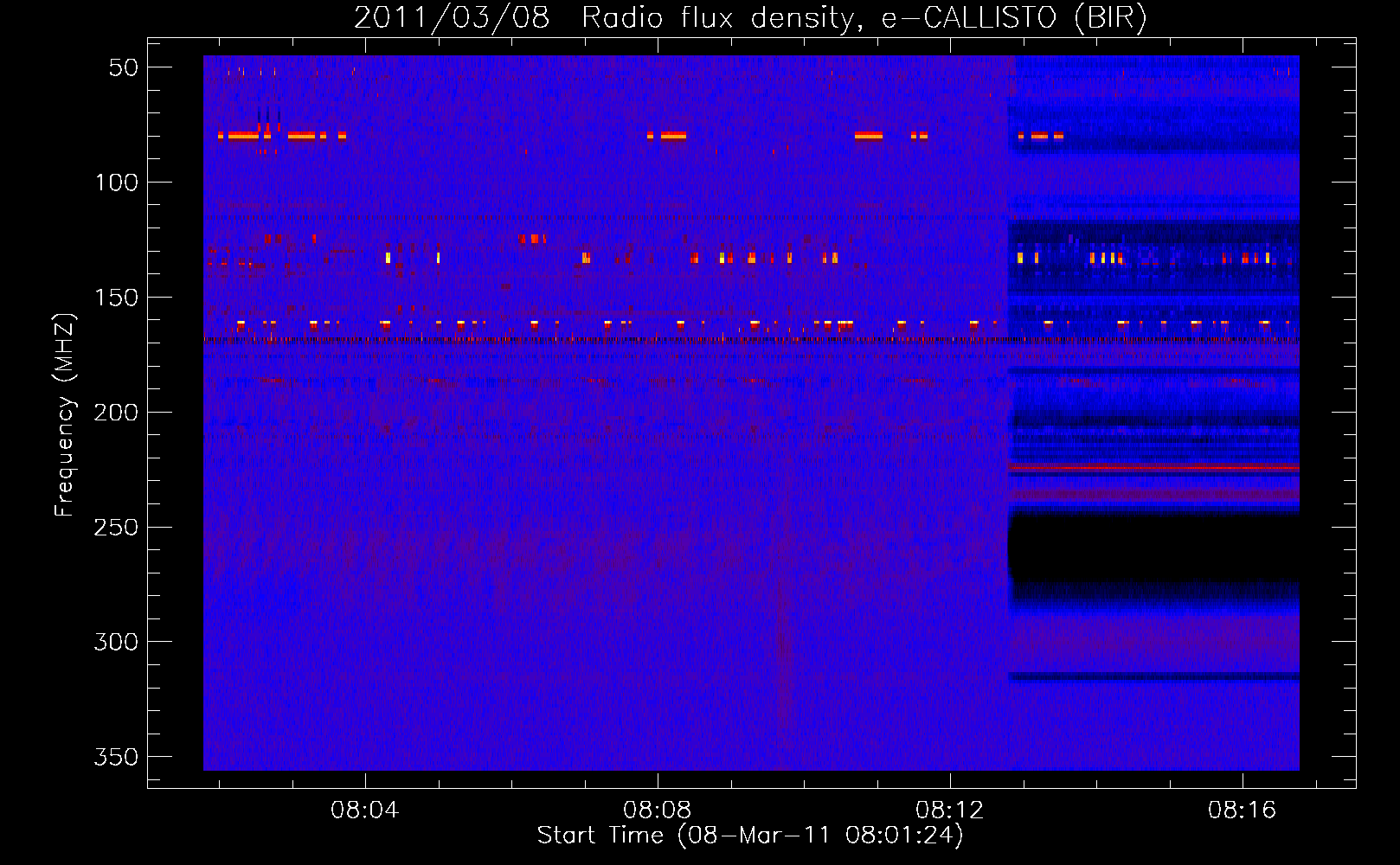Image resolution: width=1400 pixels, height=865 pixels.
Task: Click the 200 frequency tick label
Action: click(117, 413)
